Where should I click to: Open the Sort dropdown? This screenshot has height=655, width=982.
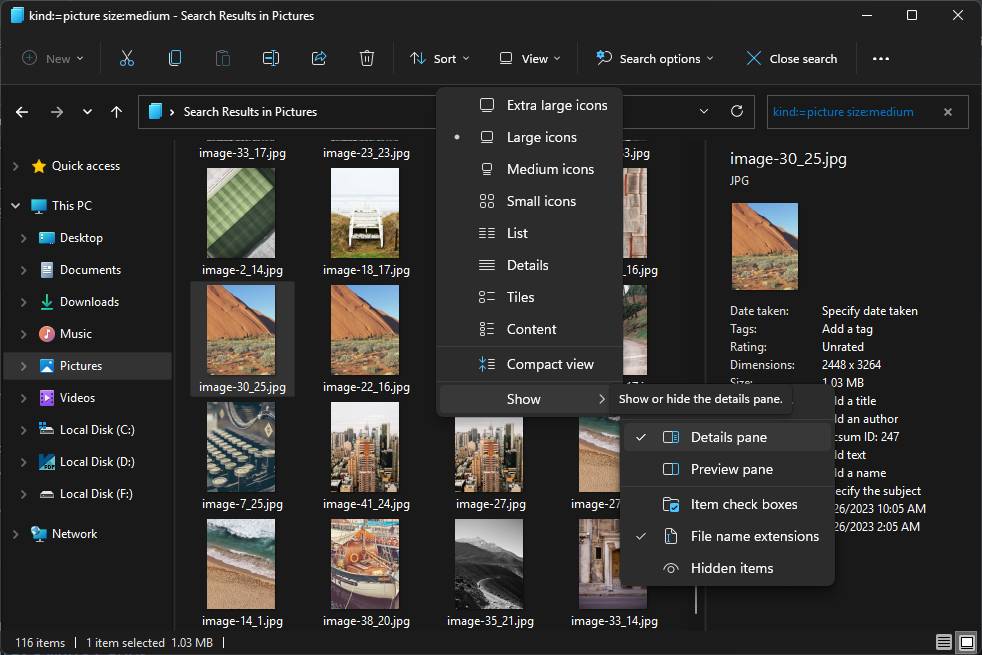(440, 58)
